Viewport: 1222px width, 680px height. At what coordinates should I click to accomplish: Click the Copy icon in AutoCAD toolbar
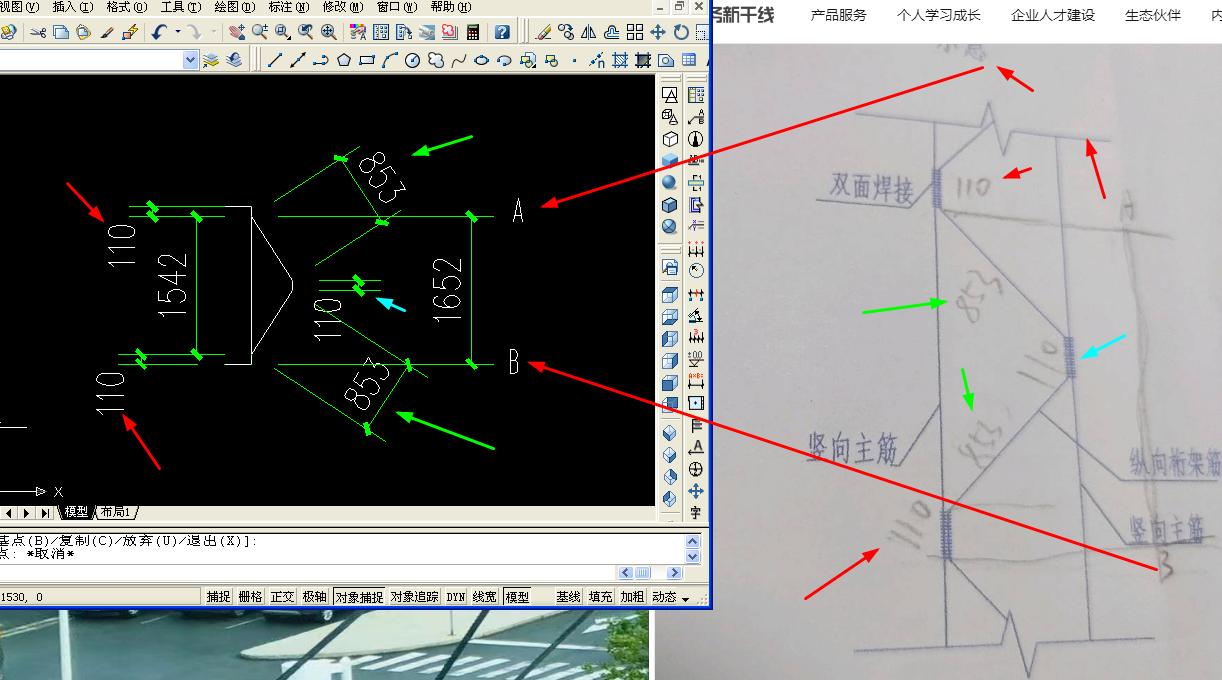point(61,32)
